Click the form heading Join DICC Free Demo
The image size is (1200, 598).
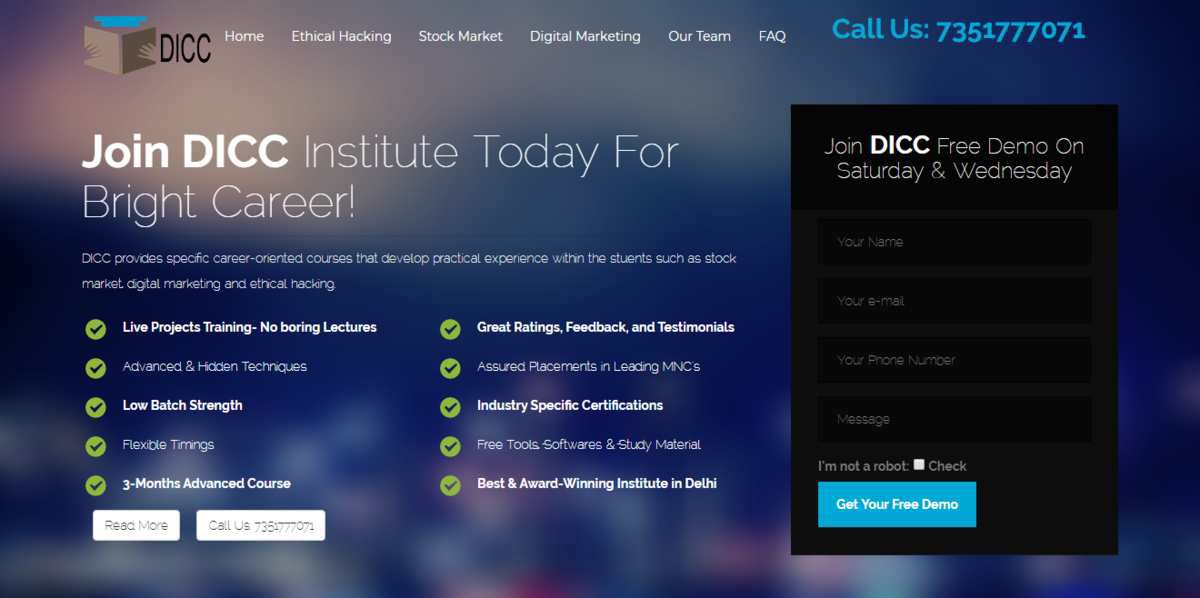coord(954,158)
